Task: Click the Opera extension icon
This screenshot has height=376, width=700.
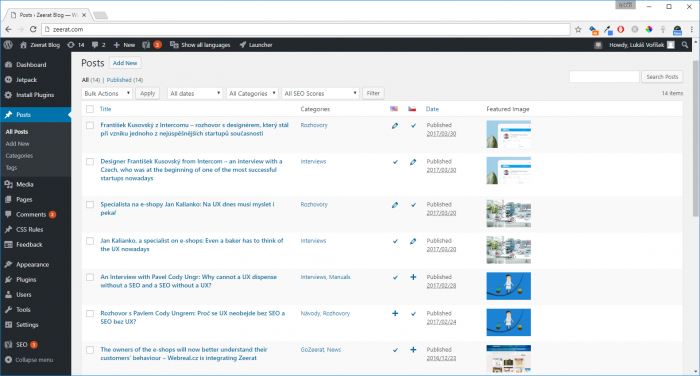Action: tap(621, 29)
